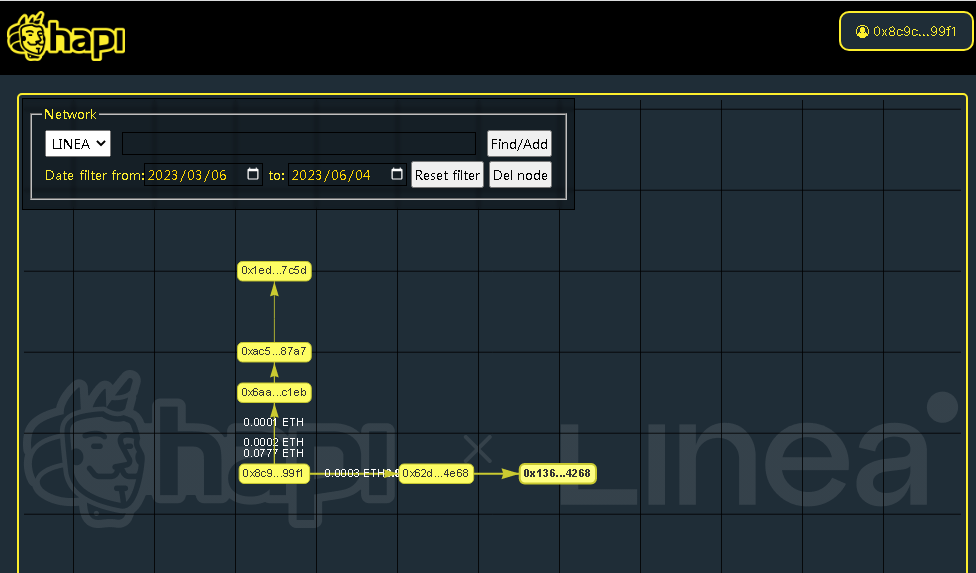Image resolution: width=976 pixels, height=573 pixels.
Task: Click the Reset filter button
Action: [447, 175]
